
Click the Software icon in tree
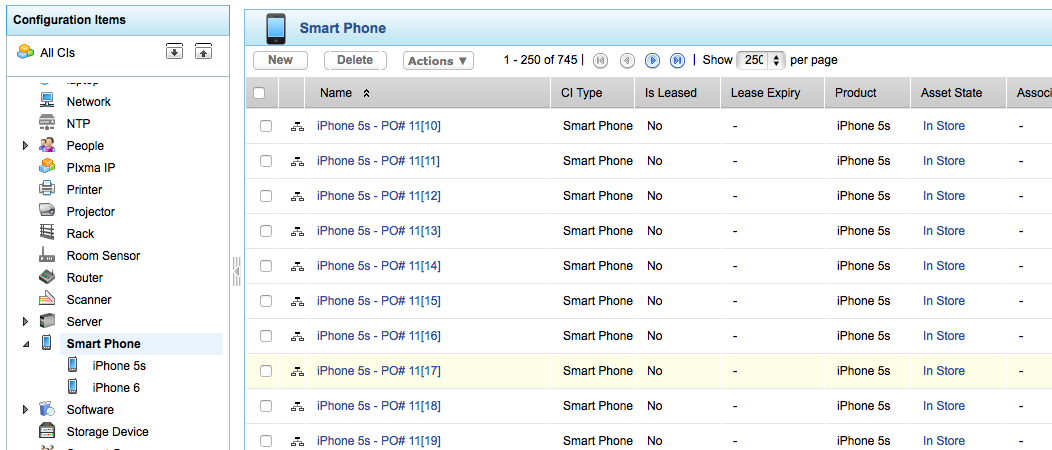46,409
